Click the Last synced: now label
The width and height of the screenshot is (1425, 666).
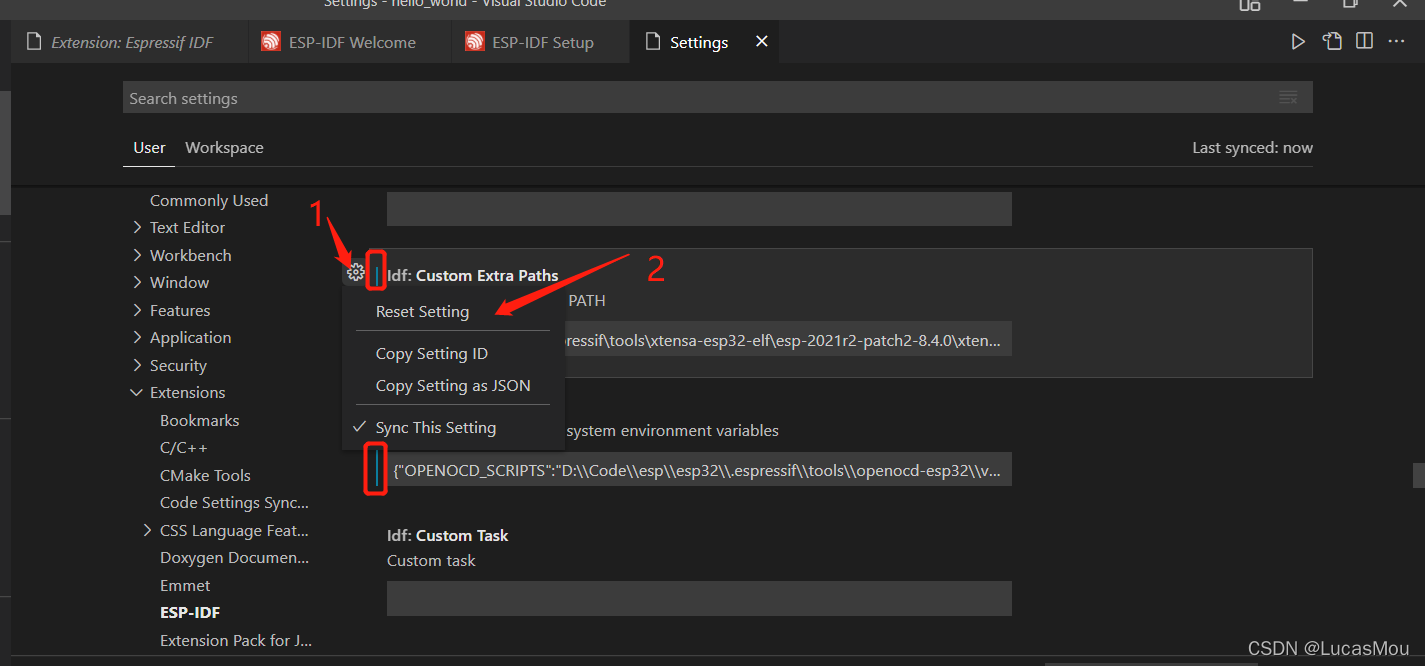pyautogui.click(x=1252, y=148)
